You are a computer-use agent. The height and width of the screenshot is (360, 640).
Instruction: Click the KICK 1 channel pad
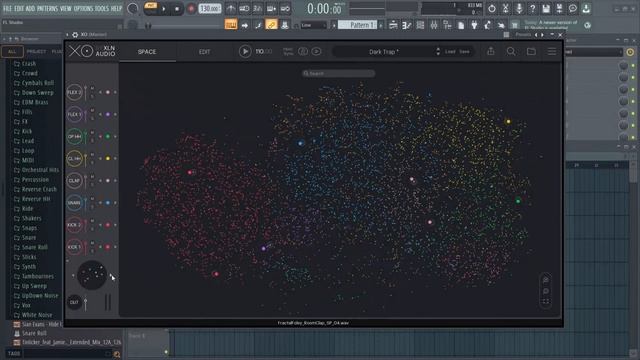coord(74,247)
